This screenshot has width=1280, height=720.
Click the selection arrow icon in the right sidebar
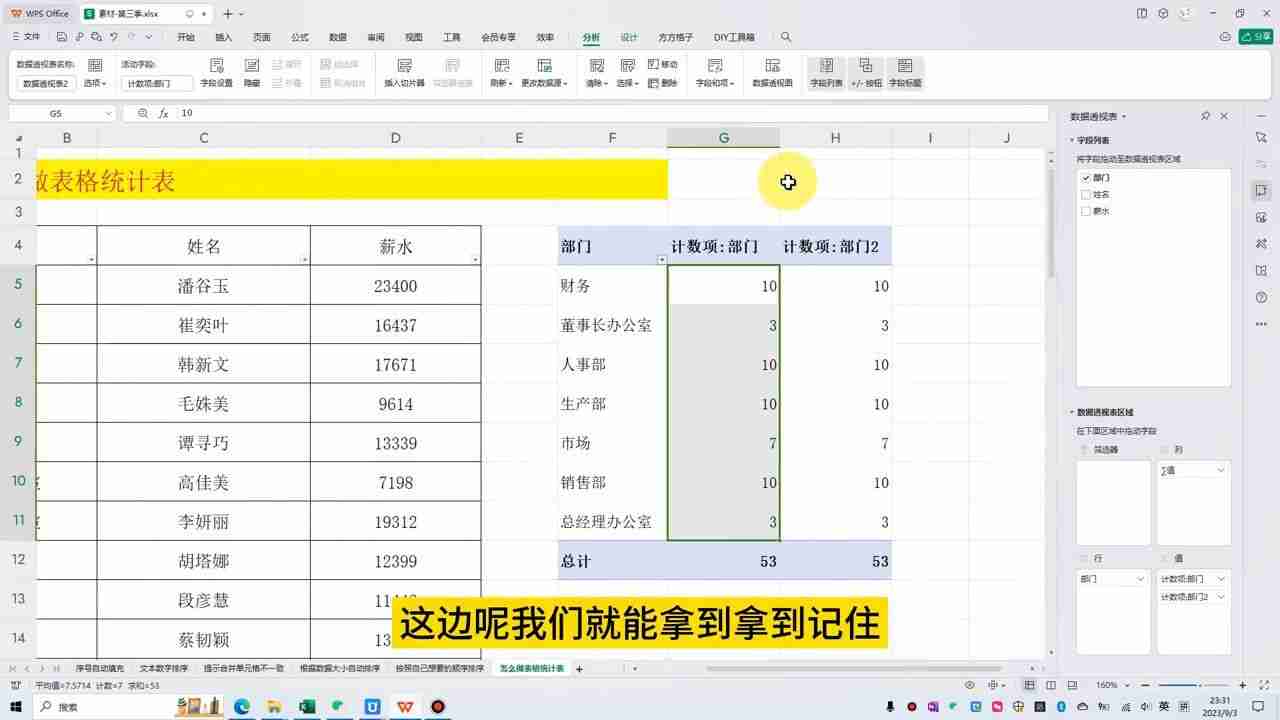[x=1261, y=137]
